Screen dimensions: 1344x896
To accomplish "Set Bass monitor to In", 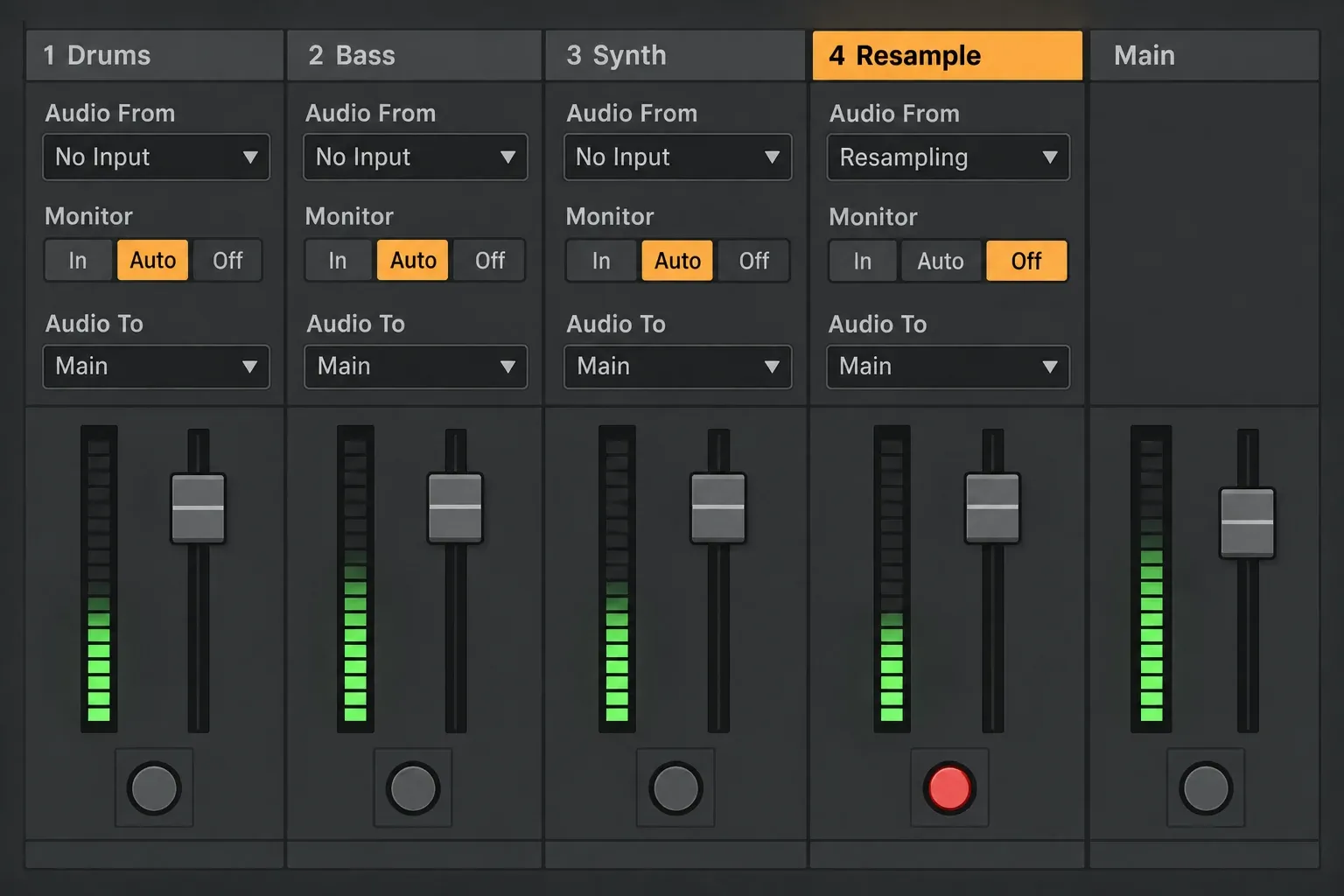I will (x=338, y=260).
